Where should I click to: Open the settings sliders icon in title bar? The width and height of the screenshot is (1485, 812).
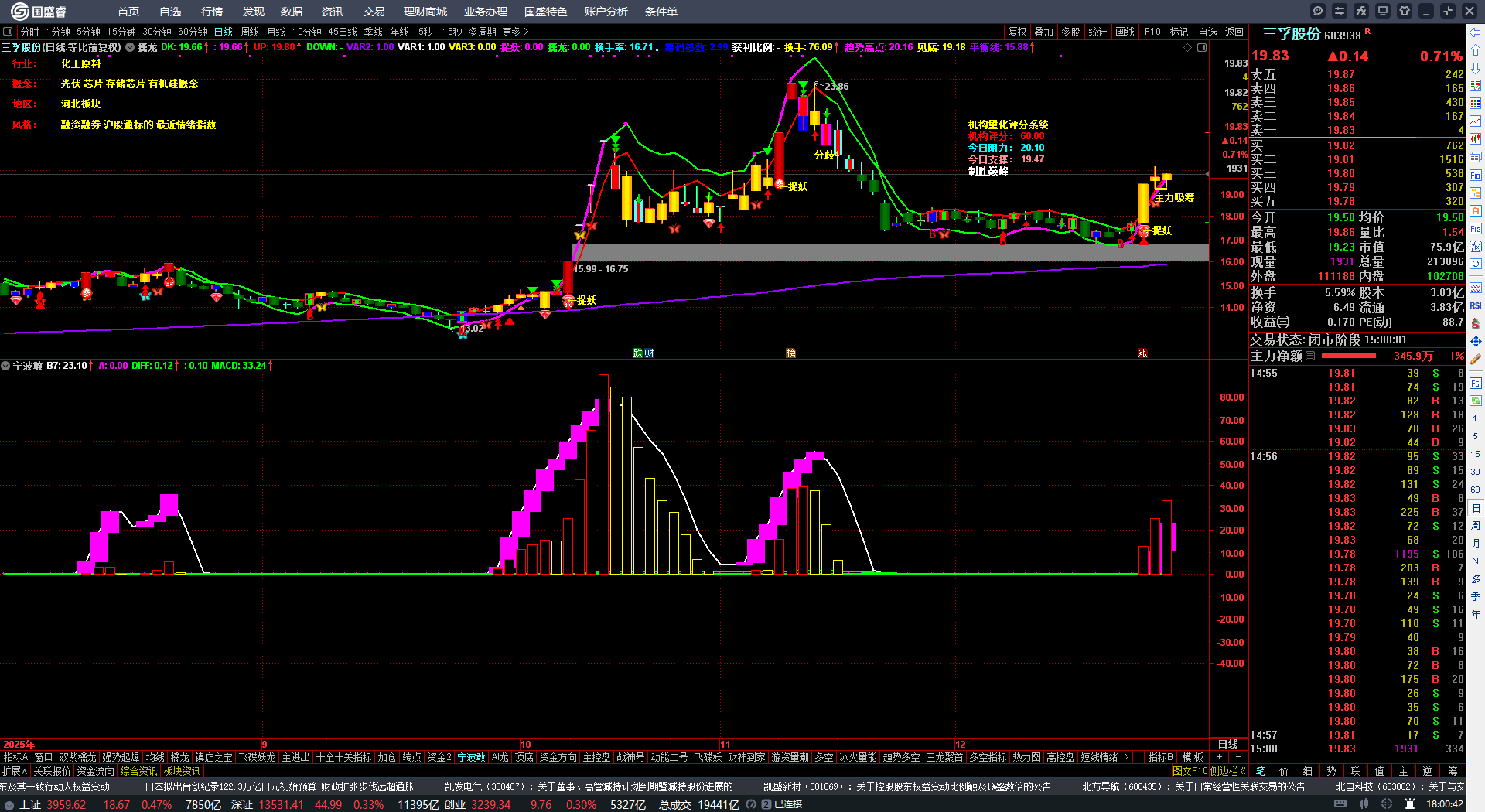[x=1340, y=11]
